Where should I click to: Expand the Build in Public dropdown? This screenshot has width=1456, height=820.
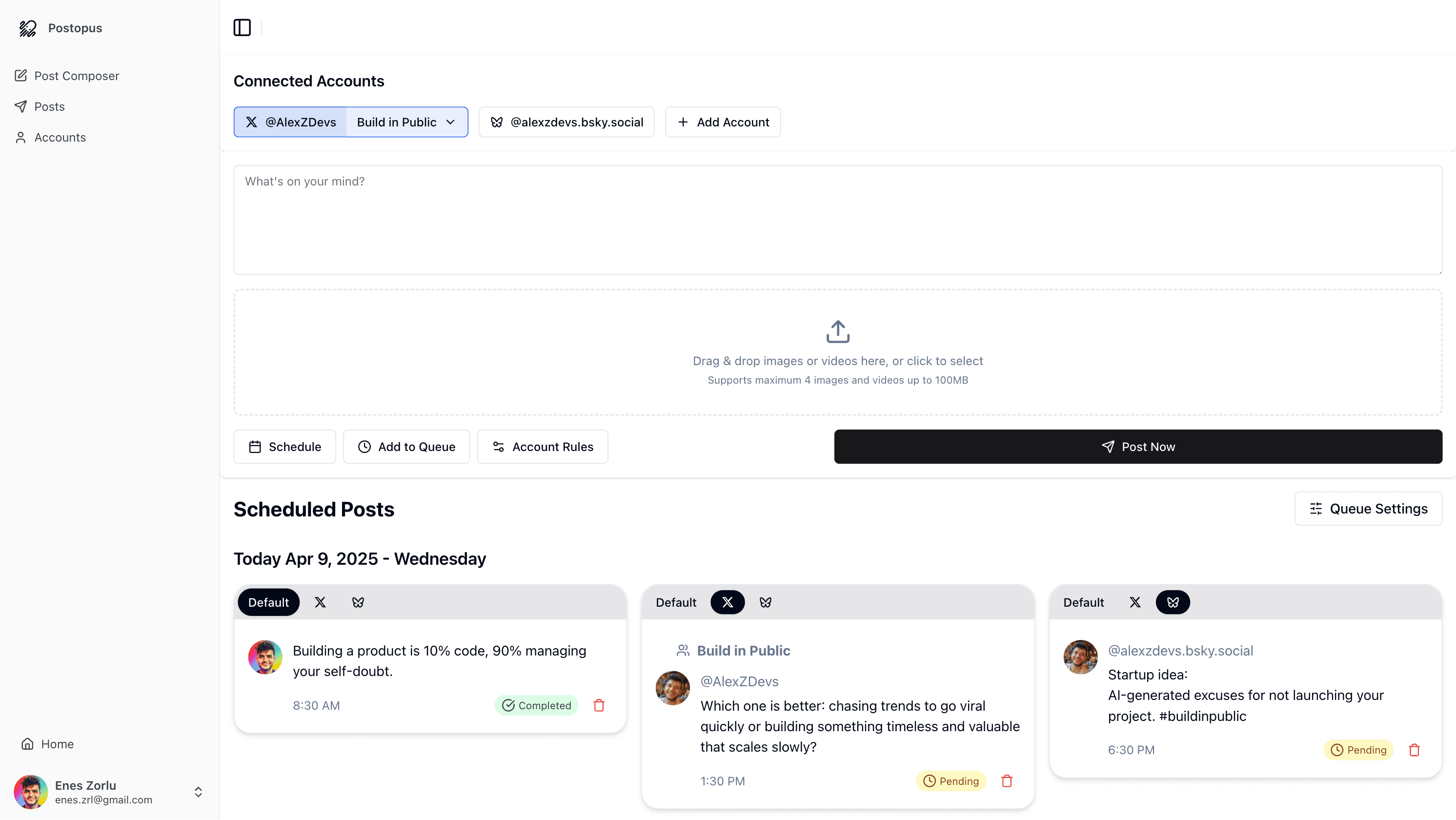click(407, 122)
